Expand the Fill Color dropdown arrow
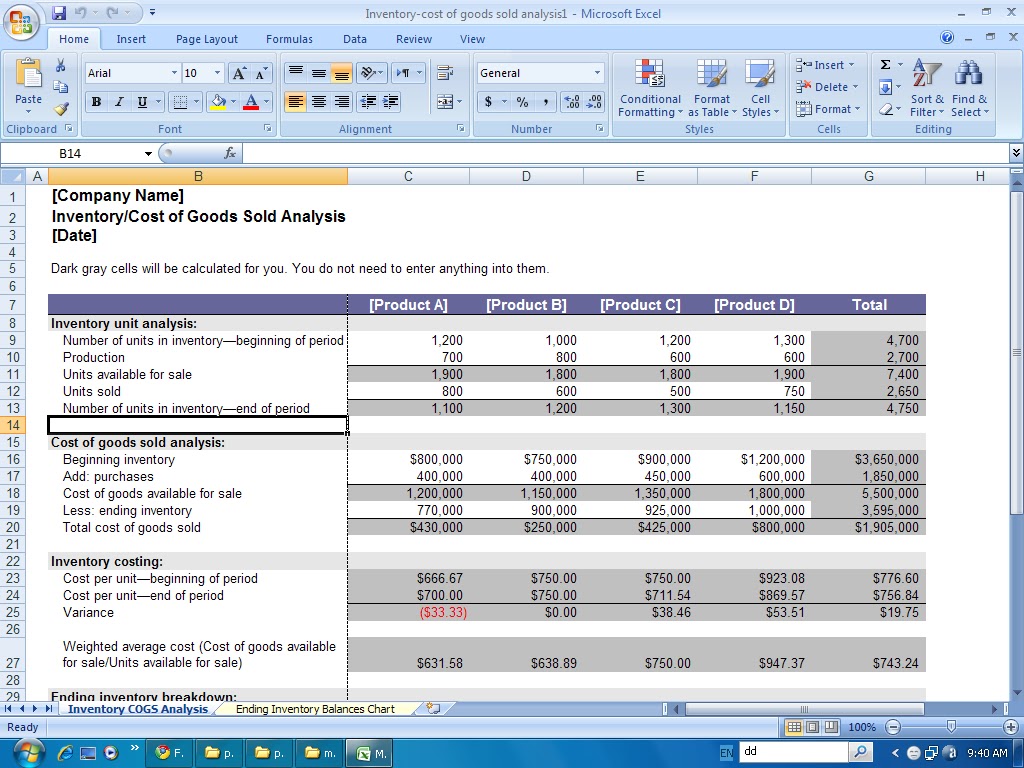Image resolution: width=1024 pixels, height=768 pixels. pos(232,103)
